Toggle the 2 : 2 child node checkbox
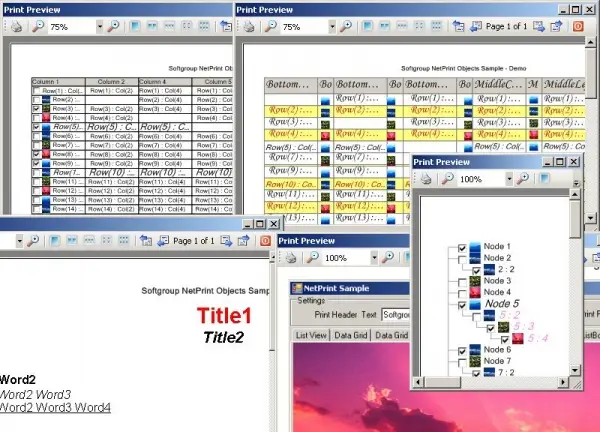 click(x=476, y=271)
